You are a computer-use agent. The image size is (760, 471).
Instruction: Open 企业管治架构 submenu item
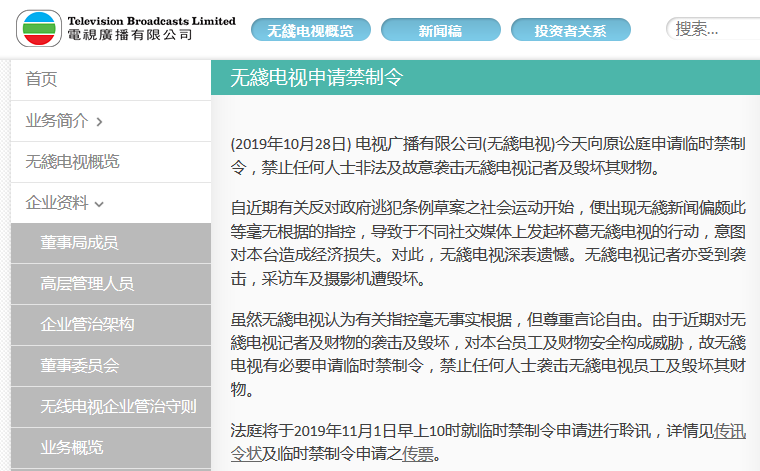tap(111, 325)
